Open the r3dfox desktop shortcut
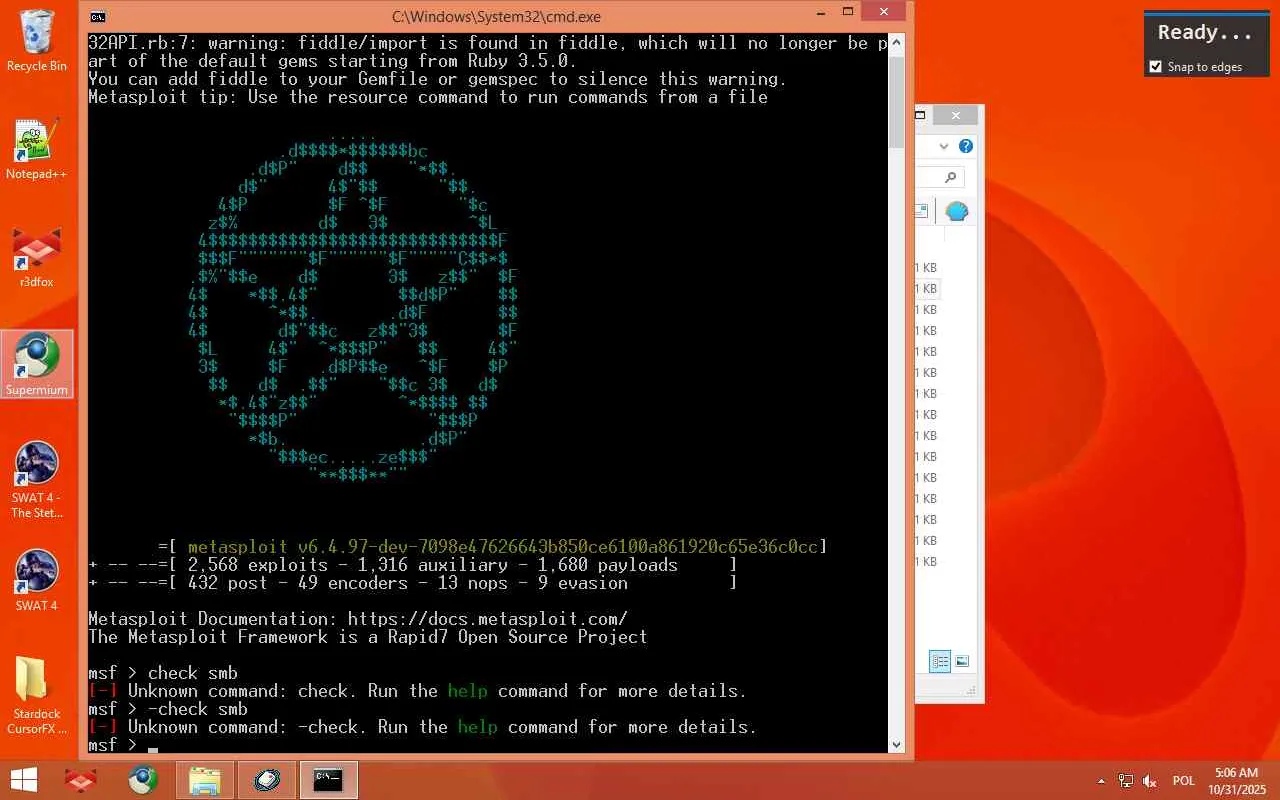The image size is (1280, 800). coord(37,257)
